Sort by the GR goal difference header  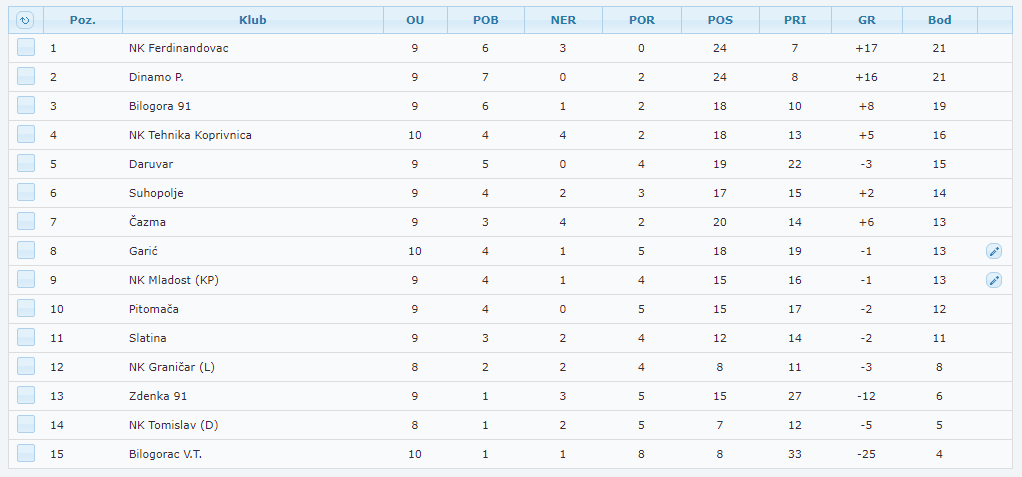pyautogui.click(x=867, y=20)
